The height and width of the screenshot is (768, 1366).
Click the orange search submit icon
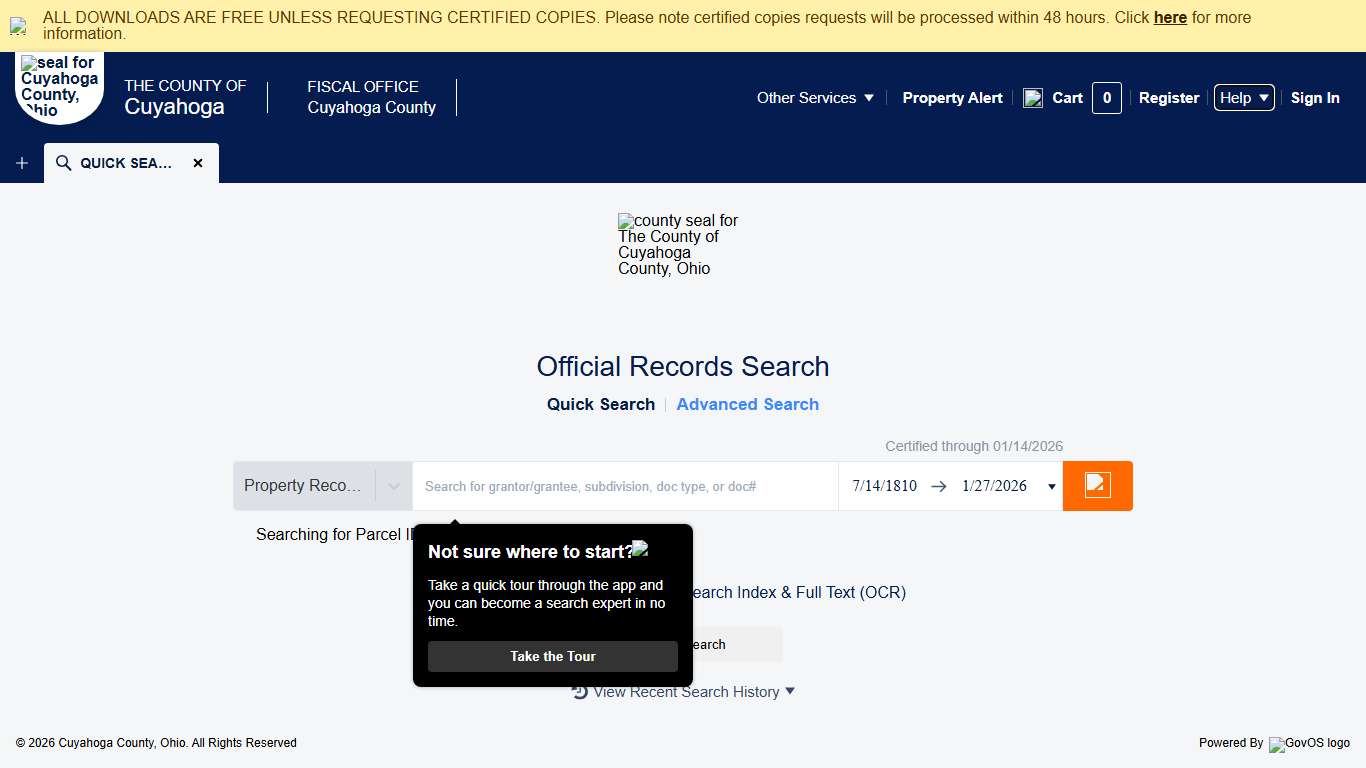pos(1097,485)
